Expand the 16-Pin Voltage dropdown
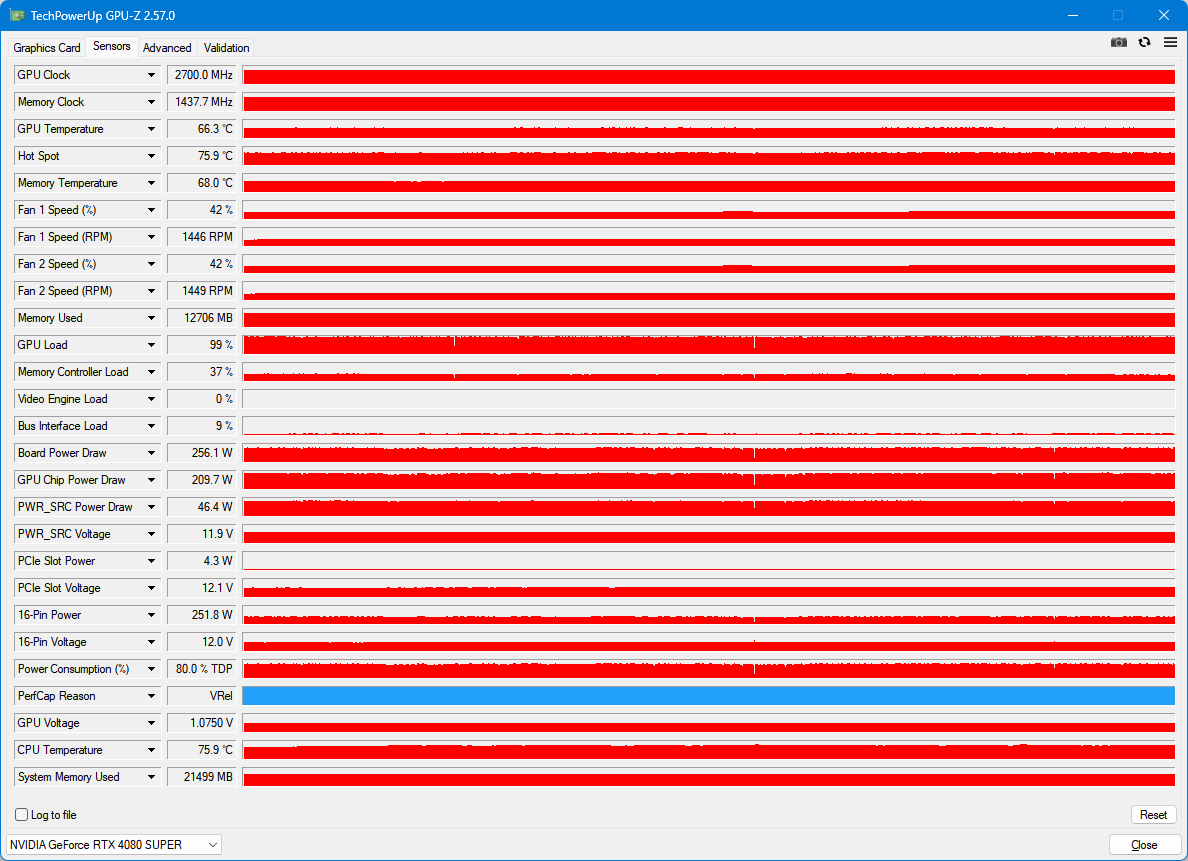 (x=88, y=642)
